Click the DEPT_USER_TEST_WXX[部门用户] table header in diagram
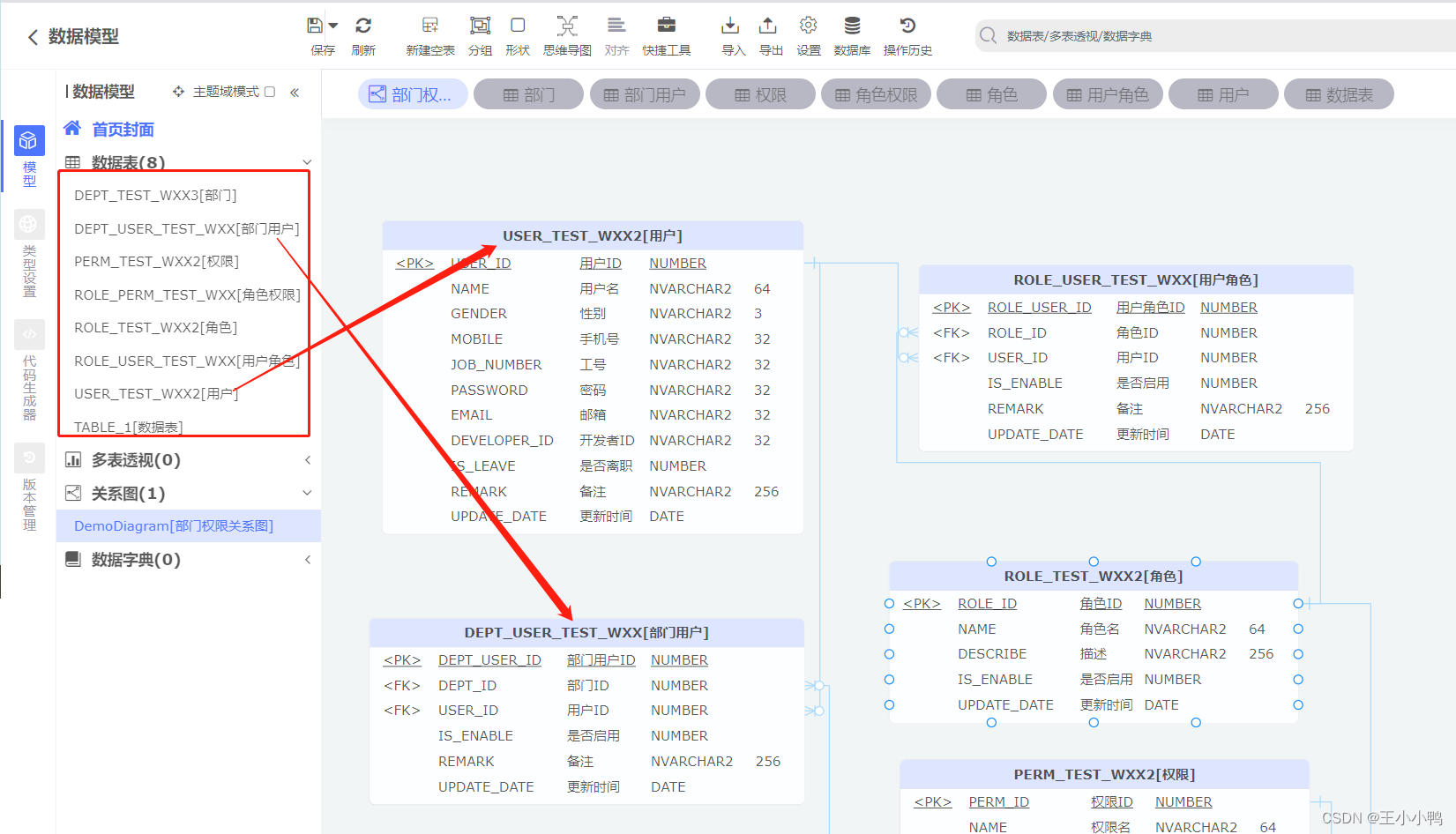1456x834 pixels. (x=586, y=633)
